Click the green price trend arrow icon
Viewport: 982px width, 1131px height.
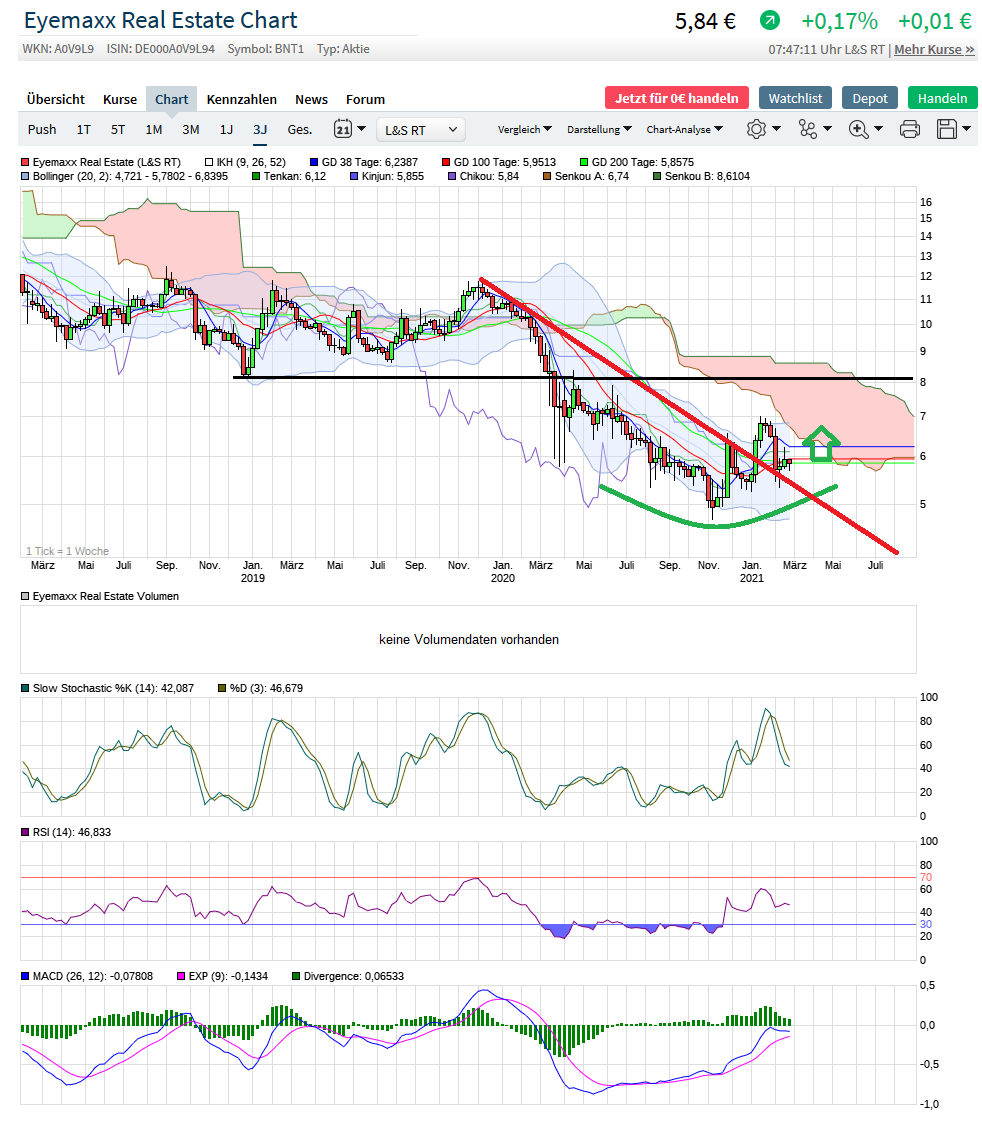point(769,21)
